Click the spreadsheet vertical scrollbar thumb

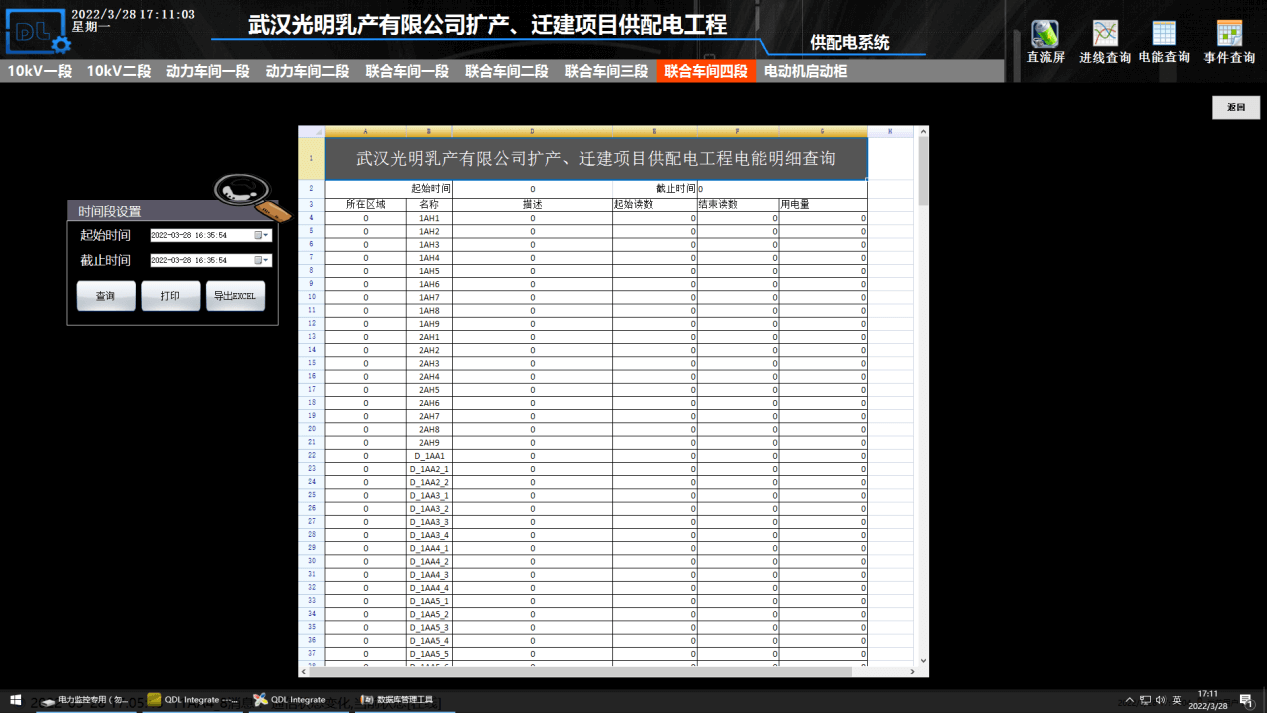pos(923,171)
